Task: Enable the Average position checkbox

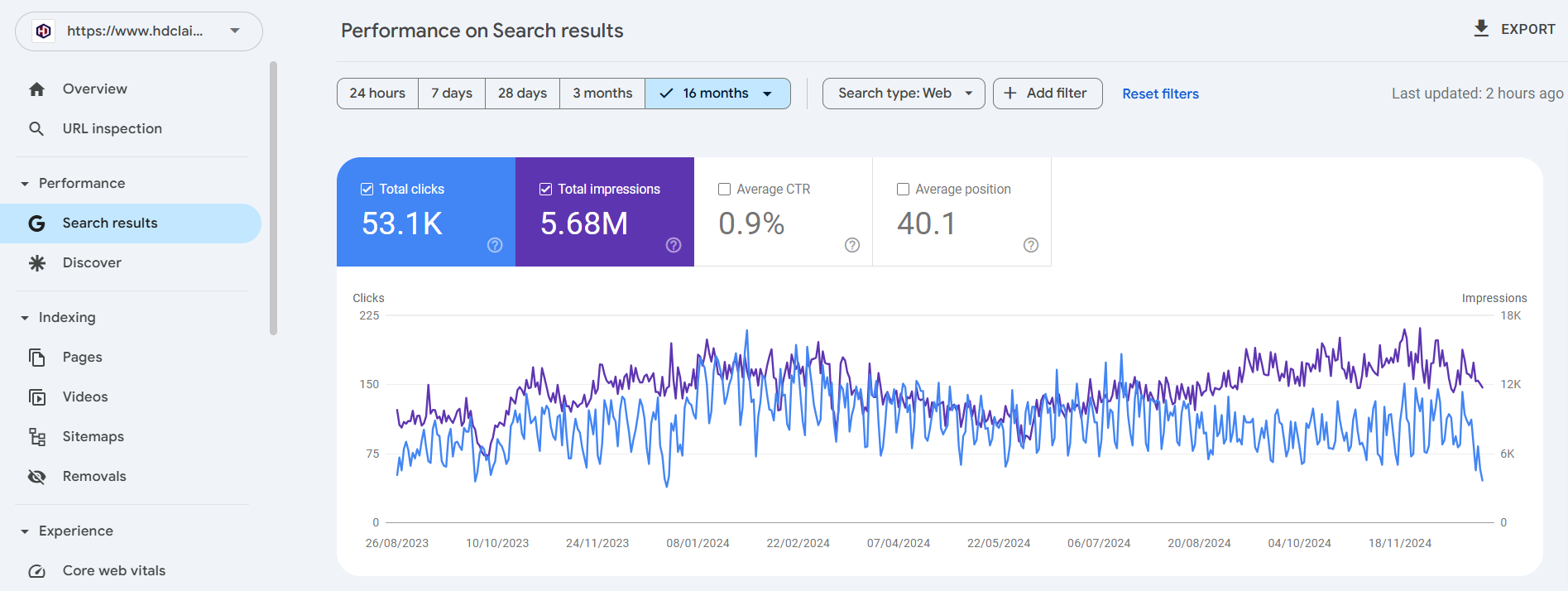Action: [904, 190]
